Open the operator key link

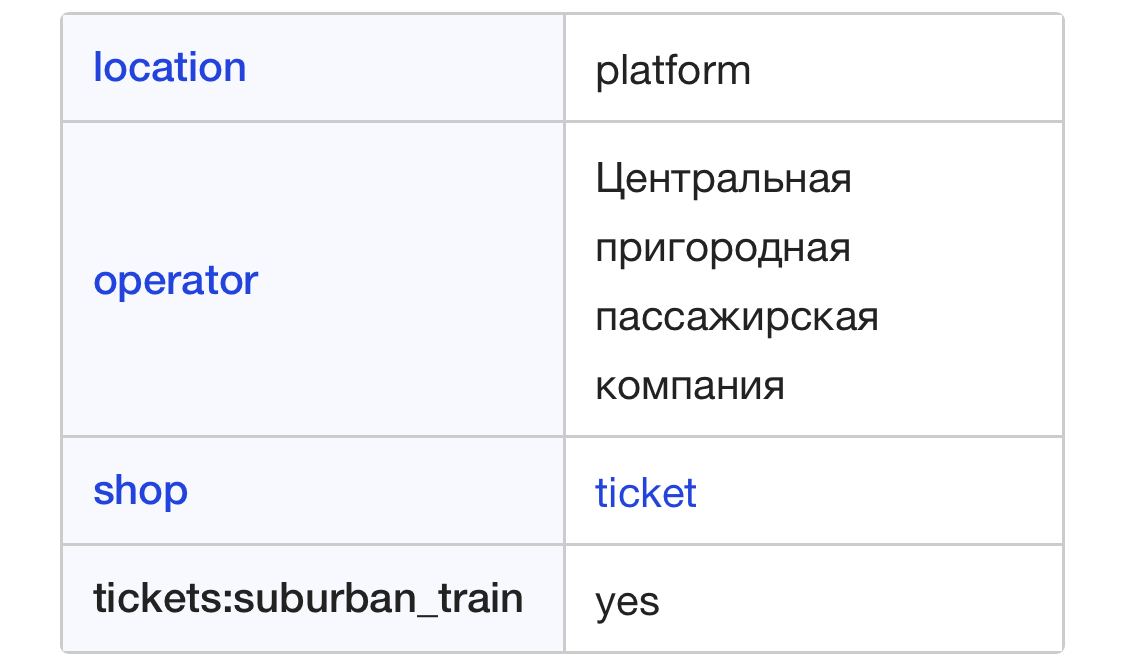coord(176,280)
